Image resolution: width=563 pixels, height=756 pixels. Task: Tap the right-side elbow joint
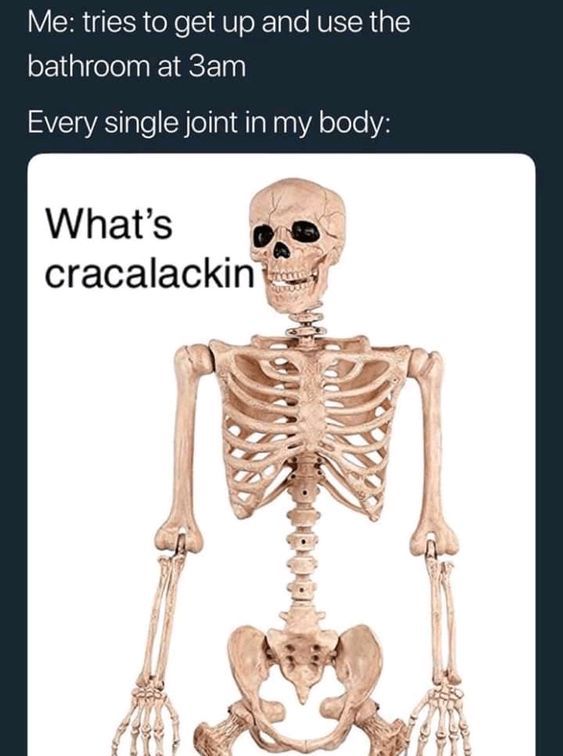(434, 542)
